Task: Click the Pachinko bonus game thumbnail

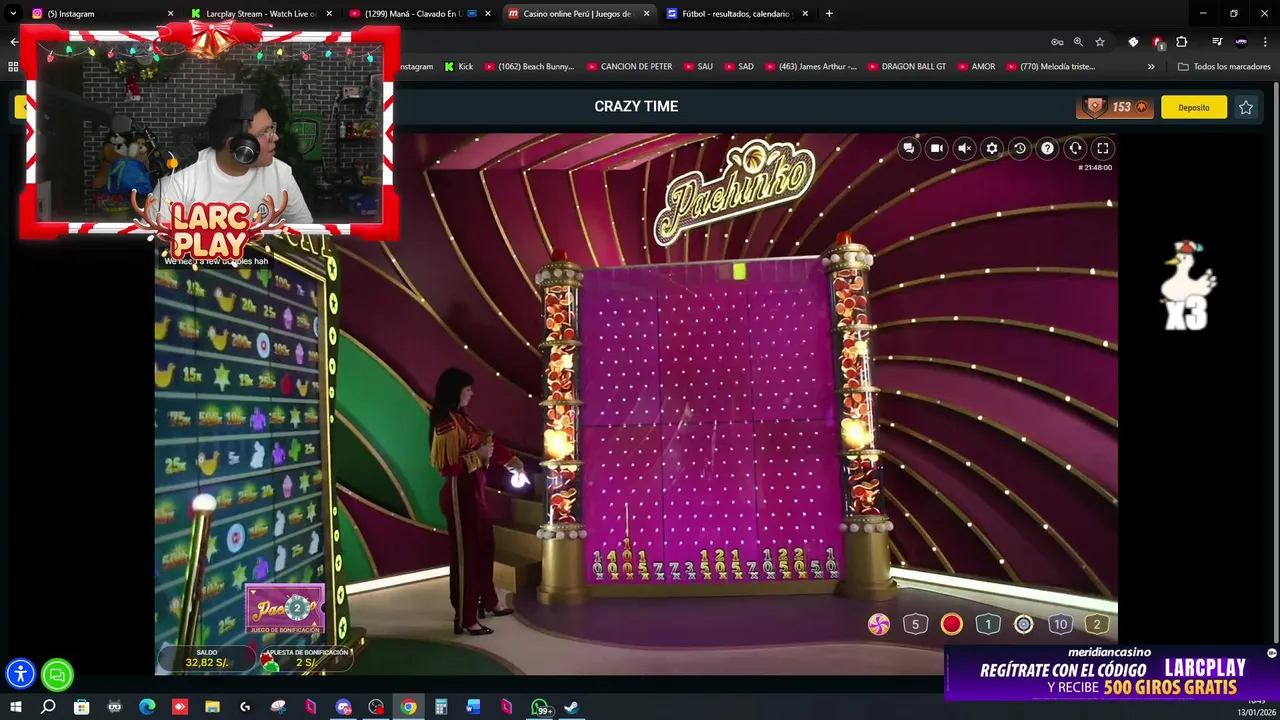Action: click(x=285, y=609)
